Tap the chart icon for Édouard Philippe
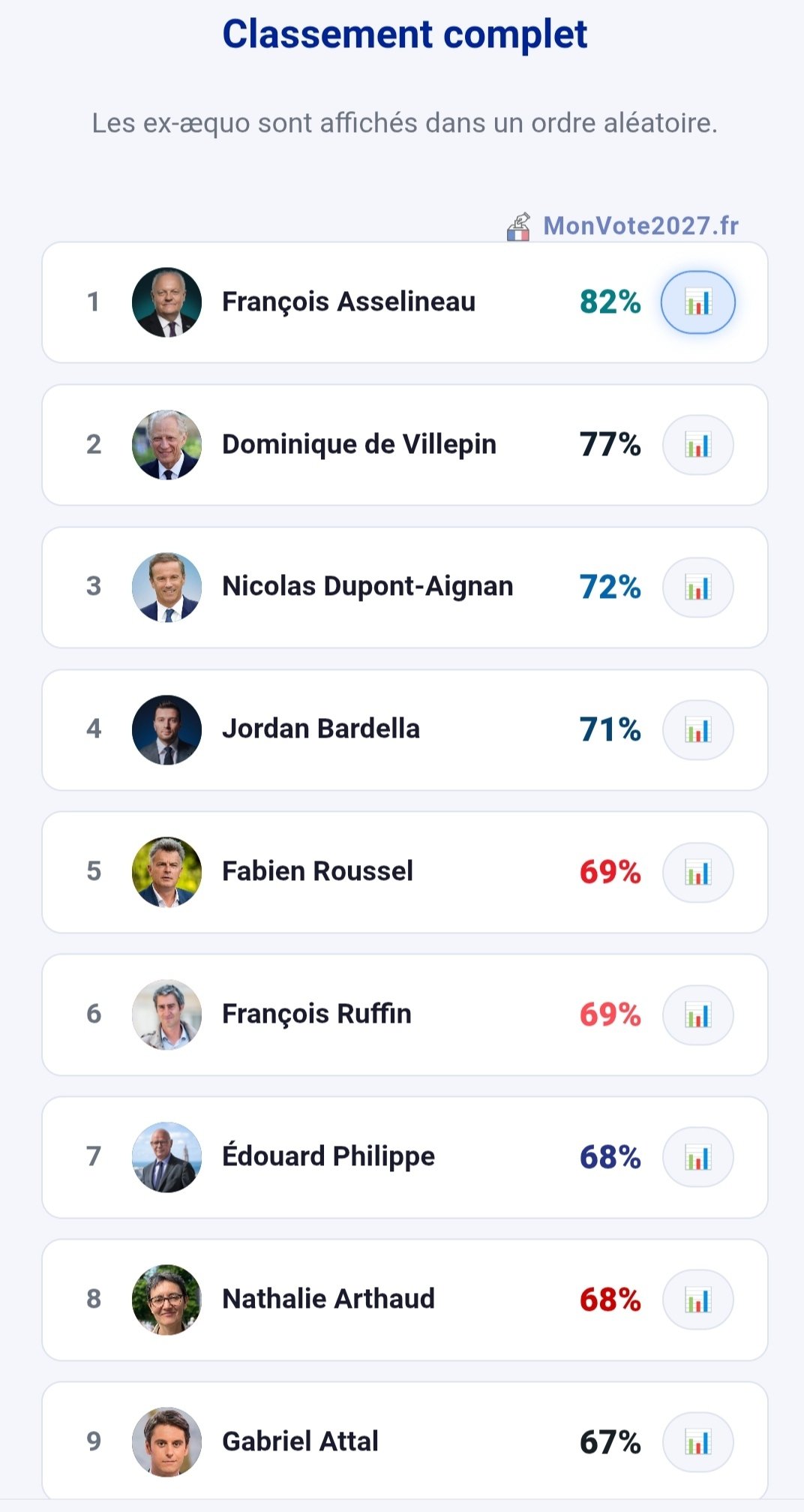 [697, 1158]
